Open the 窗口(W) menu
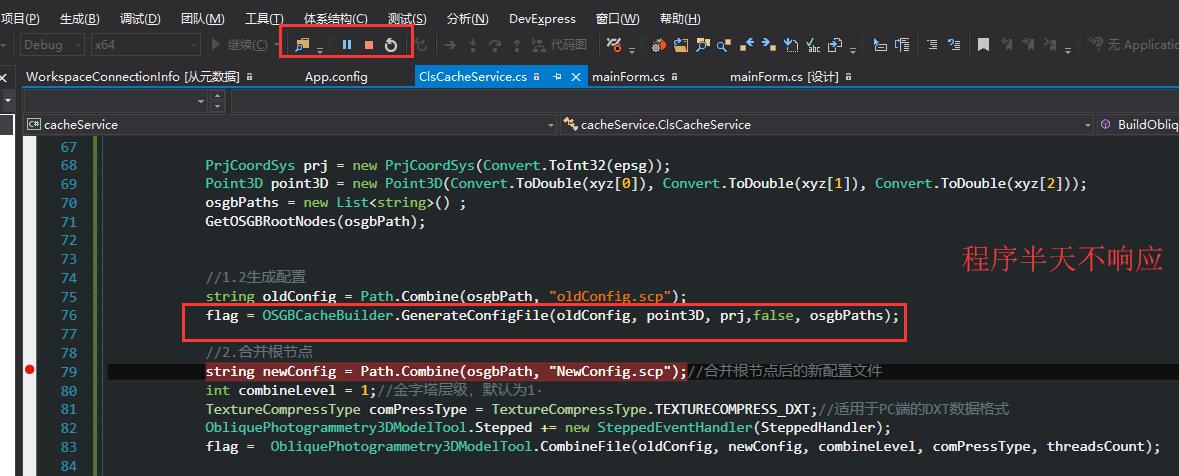The height and width of the screenshot is (476, 1179). coord(617,19)
